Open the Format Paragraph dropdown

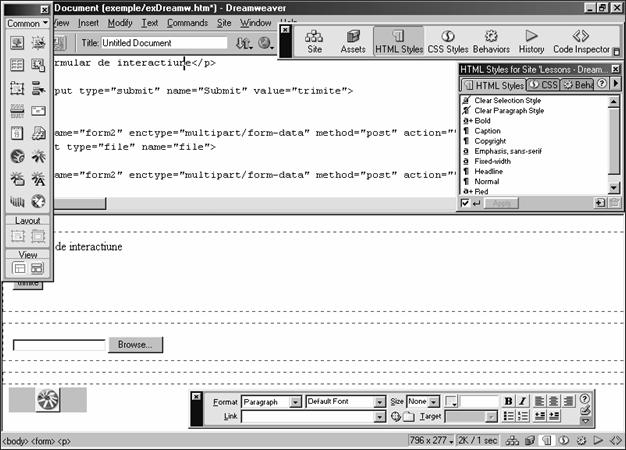295,402
